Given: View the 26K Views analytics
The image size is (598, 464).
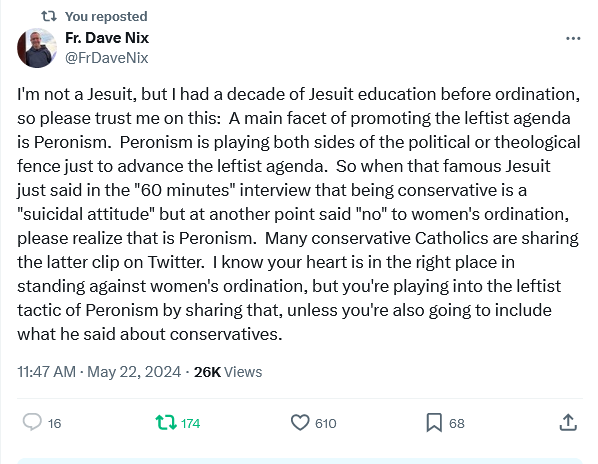Looking at the screenshot, I should 228,372.
